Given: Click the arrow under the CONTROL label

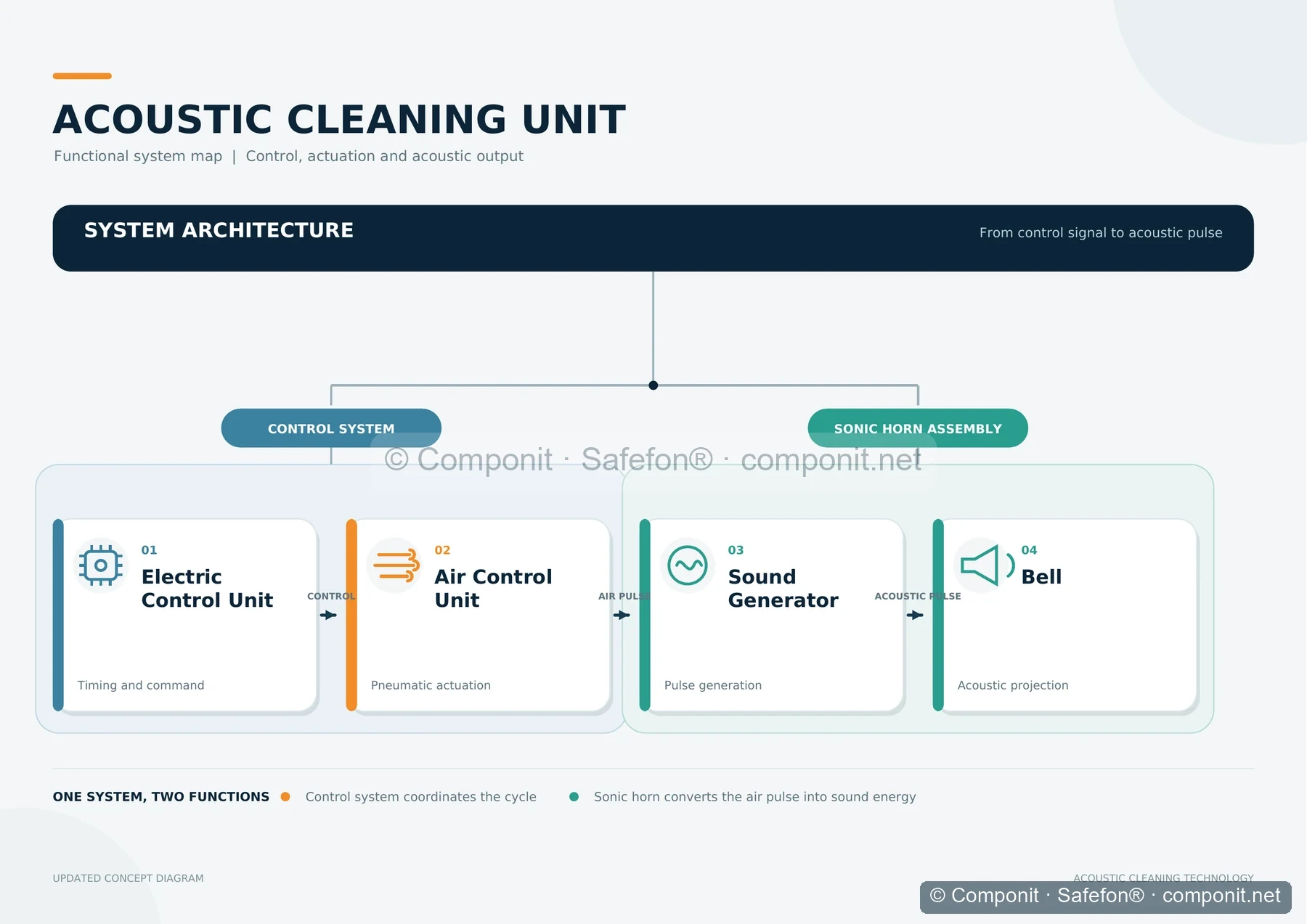Looking at the screenshot, I should 328,615.
